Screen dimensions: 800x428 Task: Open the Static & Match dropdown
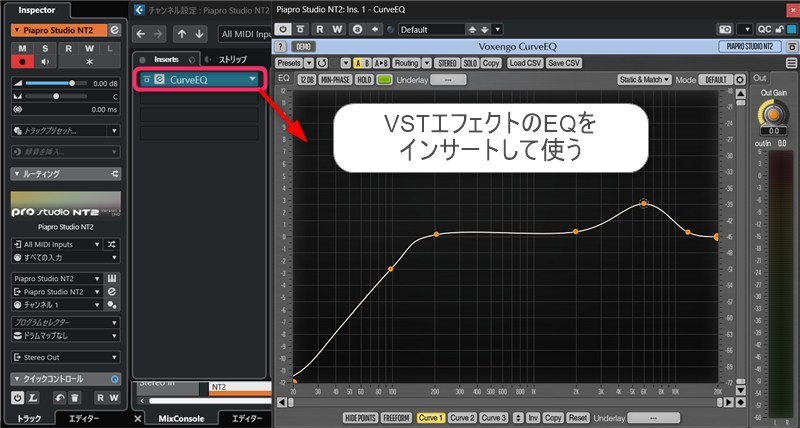click(x=644, y=80)
